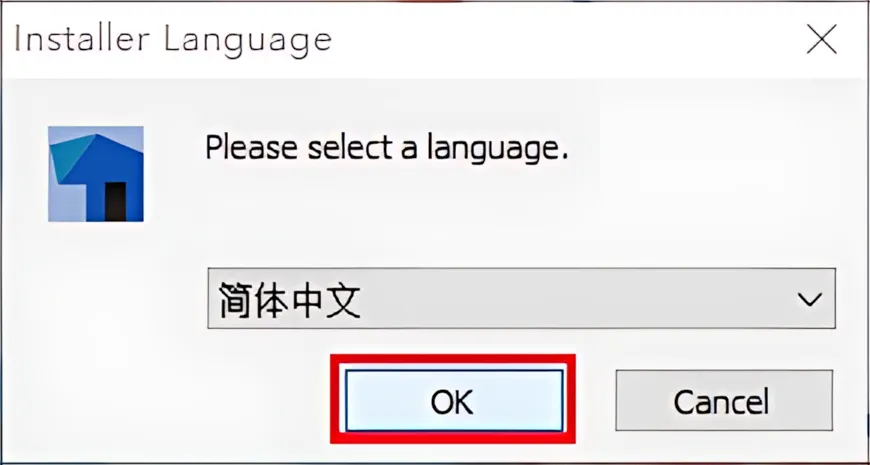Expand the language dropdown arrow
Viewport: 870px width, 465px height.
pyautogui.click(x=810, y=300)
